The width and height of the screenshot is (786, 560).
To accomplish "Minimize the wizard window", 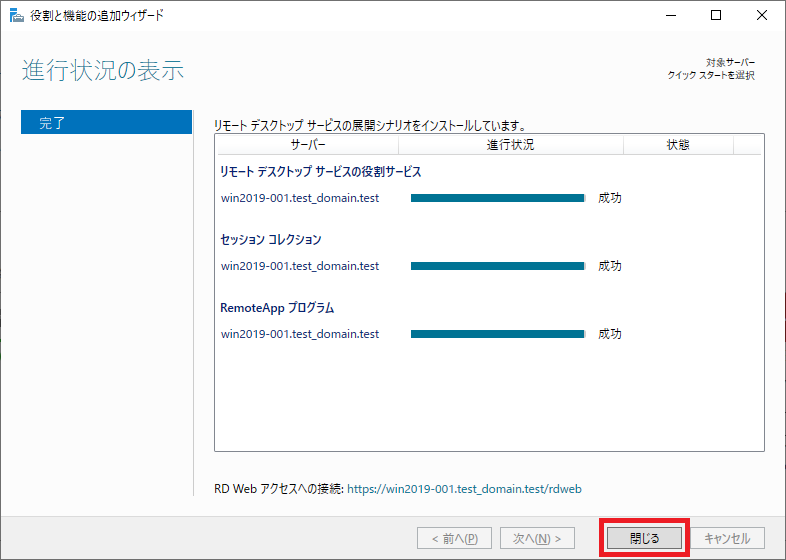I will pyautogui.click(x=670, y=16).
